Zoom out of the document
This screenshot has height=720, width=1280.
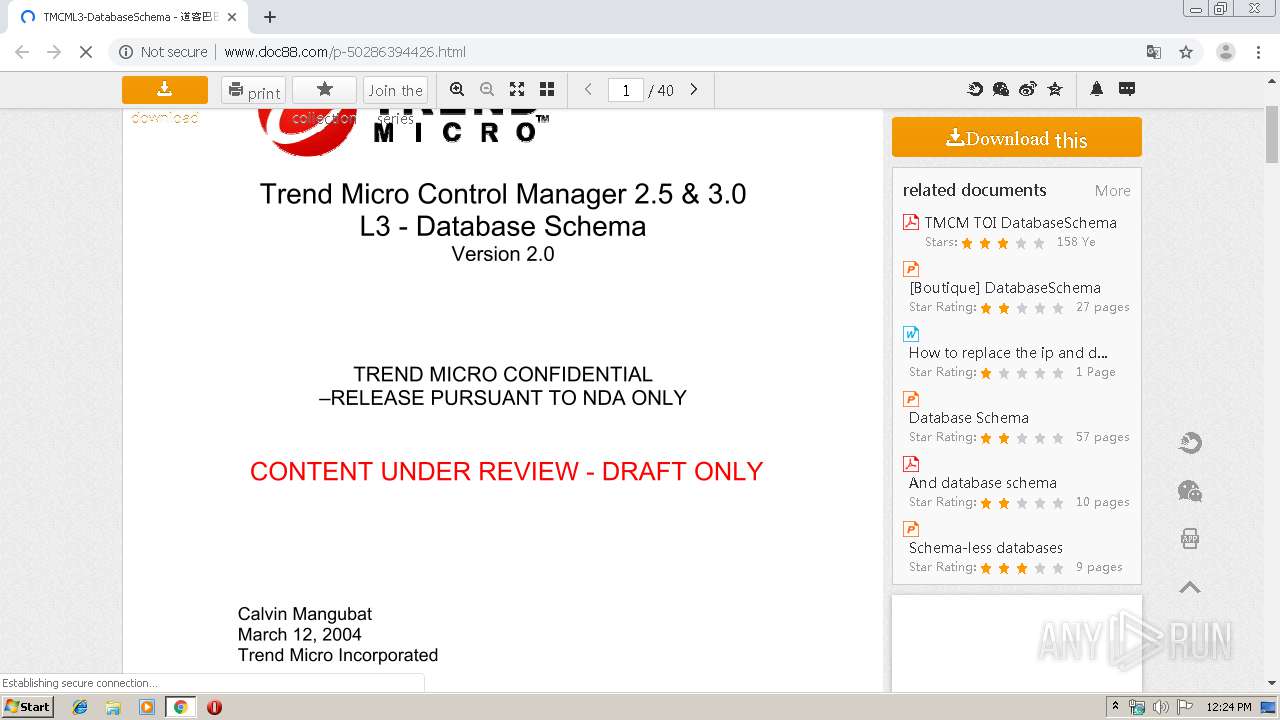(x=487, y=89)
